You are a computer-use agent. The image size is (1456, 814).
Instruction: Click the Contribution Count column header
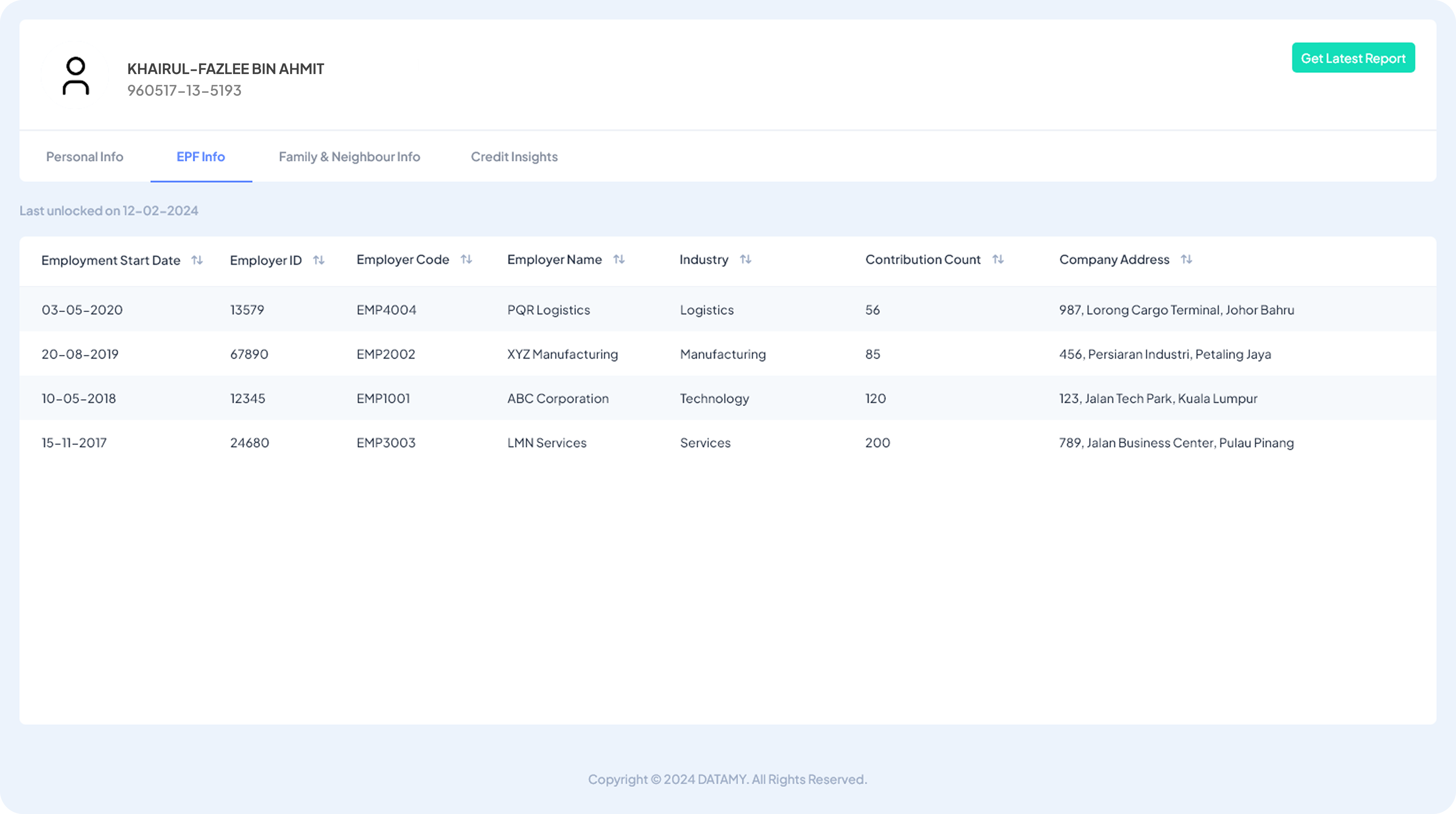click(x=923, y=260)
